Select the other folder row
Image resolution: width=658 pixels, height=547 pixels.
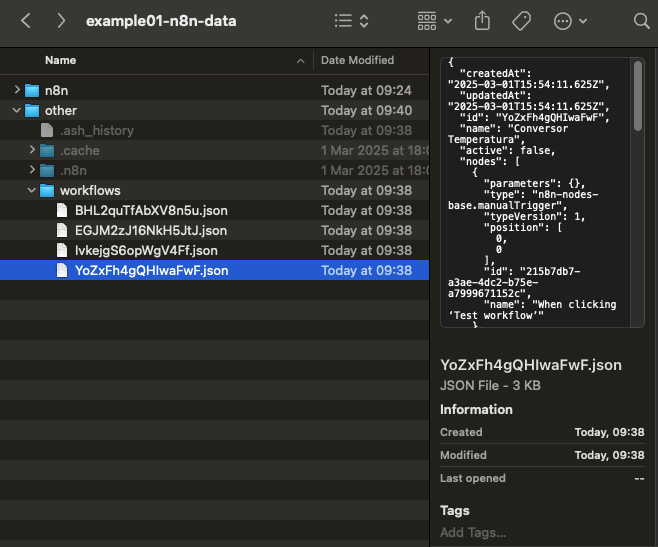click(x=214, y=110)
